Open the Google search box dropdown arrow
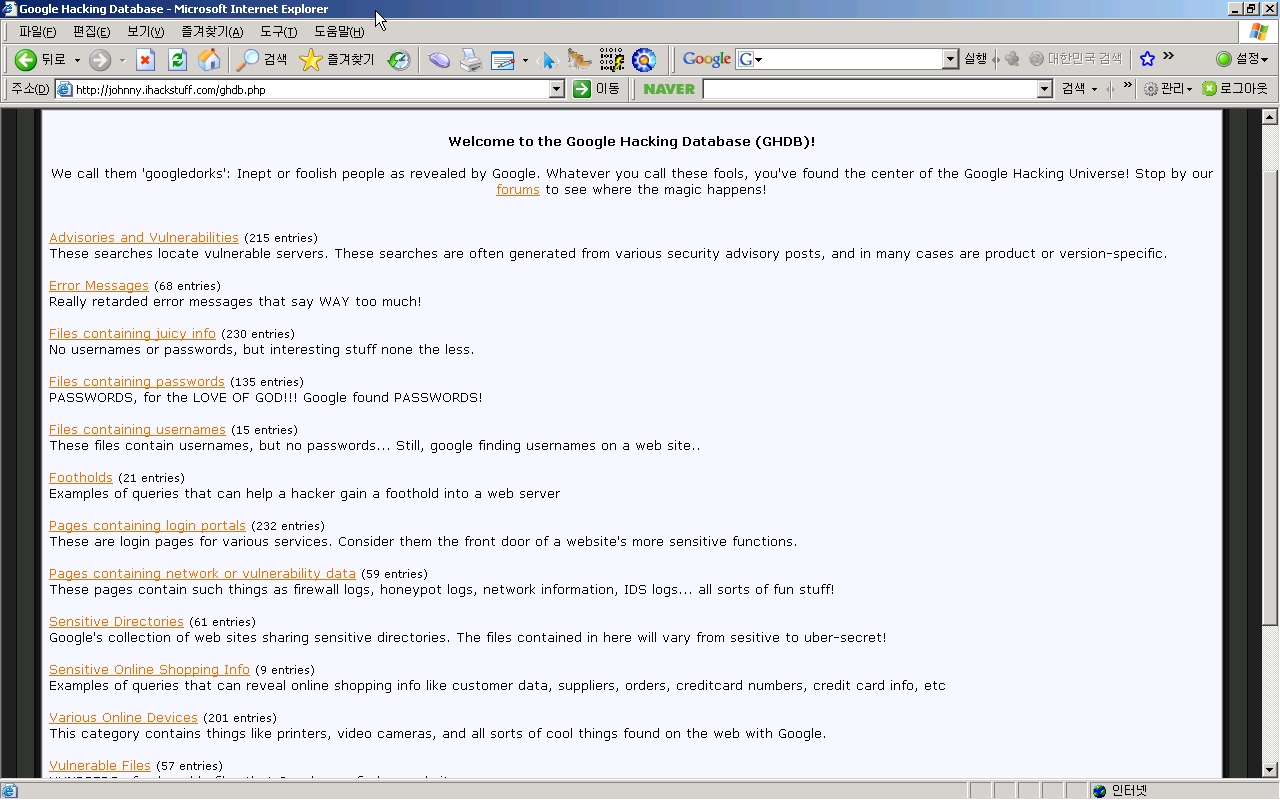The width and height of the screenshot is (1280, 800). (950, 59)
